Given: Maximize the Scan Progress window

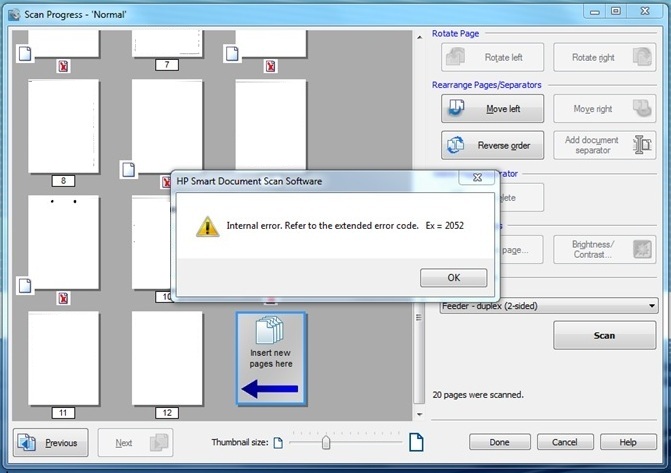Looking at the screenshot, I should 616,12.
